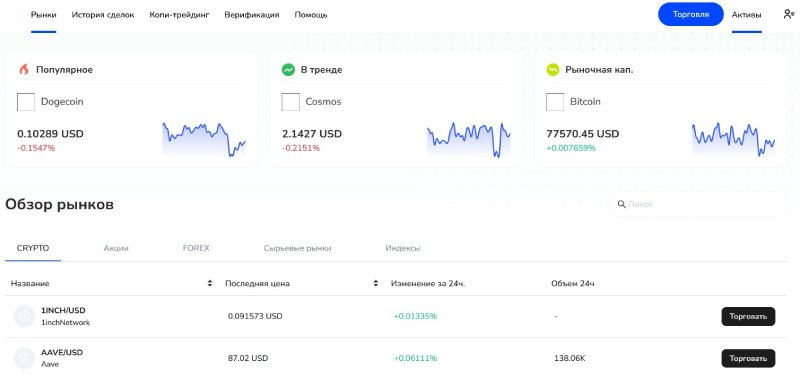Click the Обзор рынков heading

pyautogui.click(x=59, y=205)
